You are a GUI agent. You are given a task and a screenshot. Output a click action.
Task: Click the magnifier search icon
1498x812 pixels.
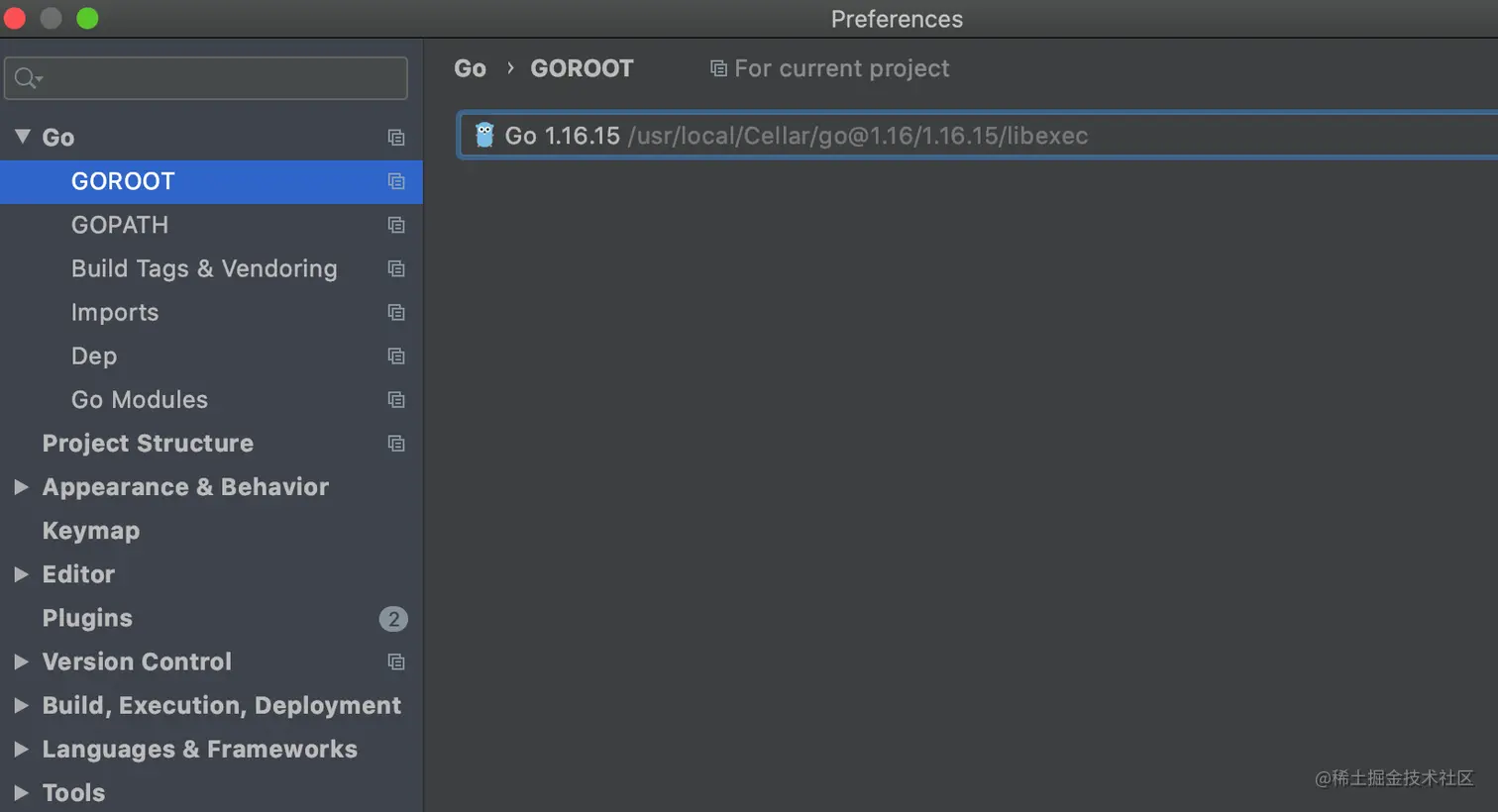[26, 78]
